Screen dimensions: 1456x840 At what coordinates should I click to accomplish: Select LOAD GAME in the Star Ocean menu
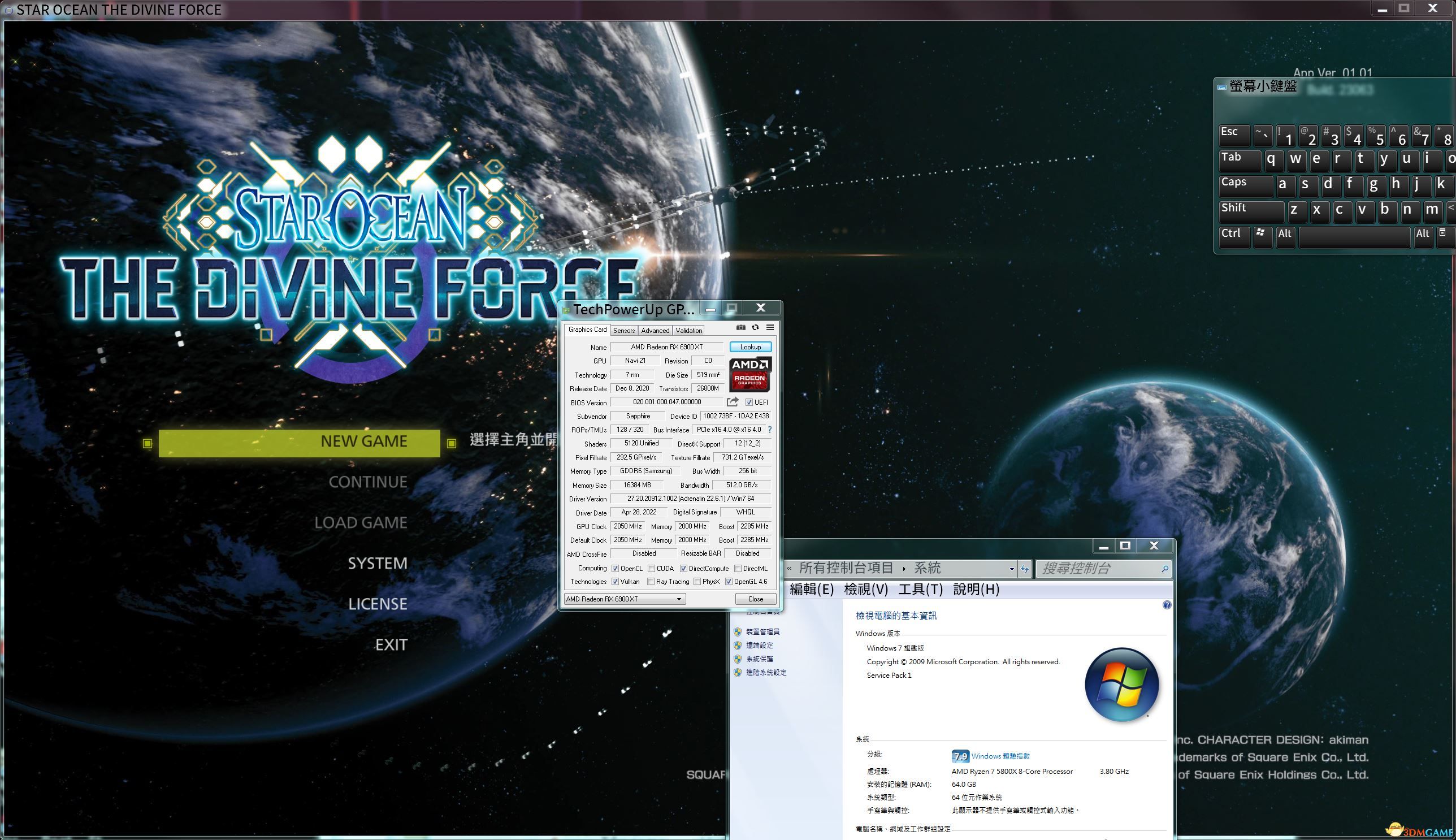pos(361,523)
